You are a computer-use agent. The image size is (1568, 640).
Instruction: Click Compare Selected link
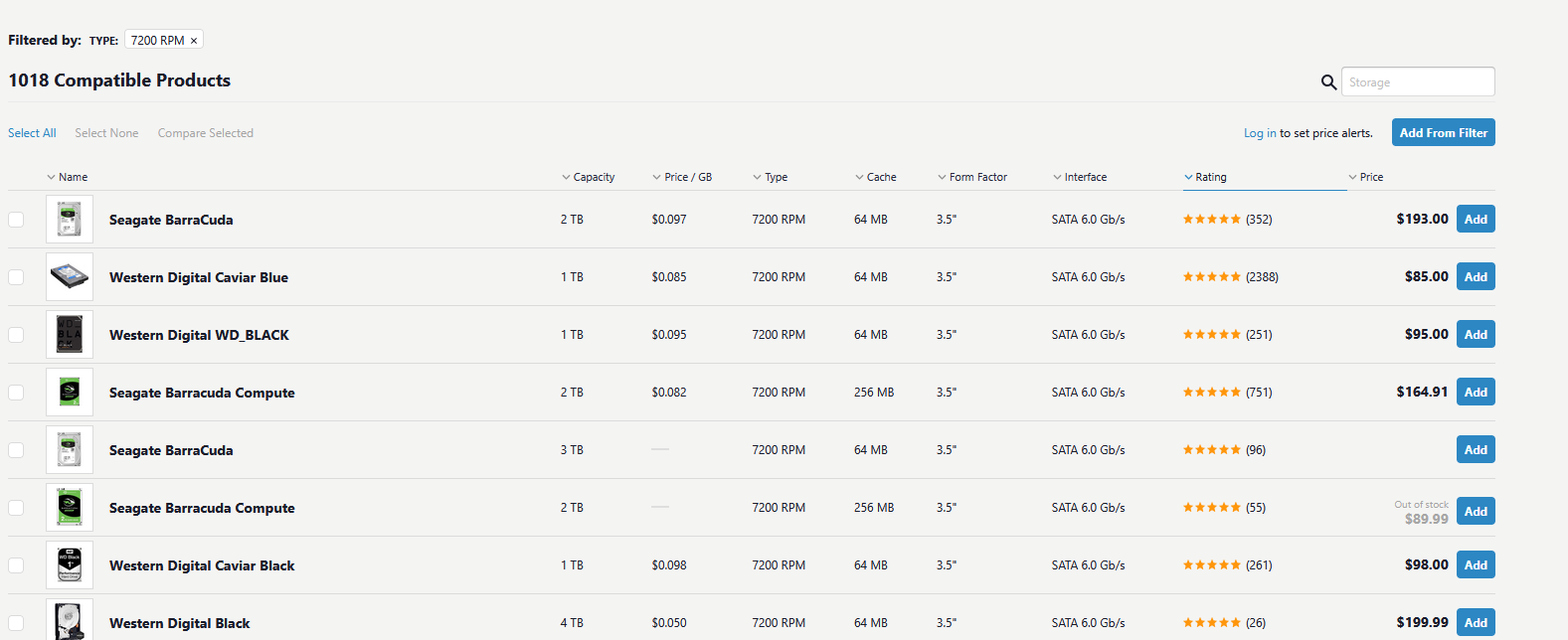point(206,133)
